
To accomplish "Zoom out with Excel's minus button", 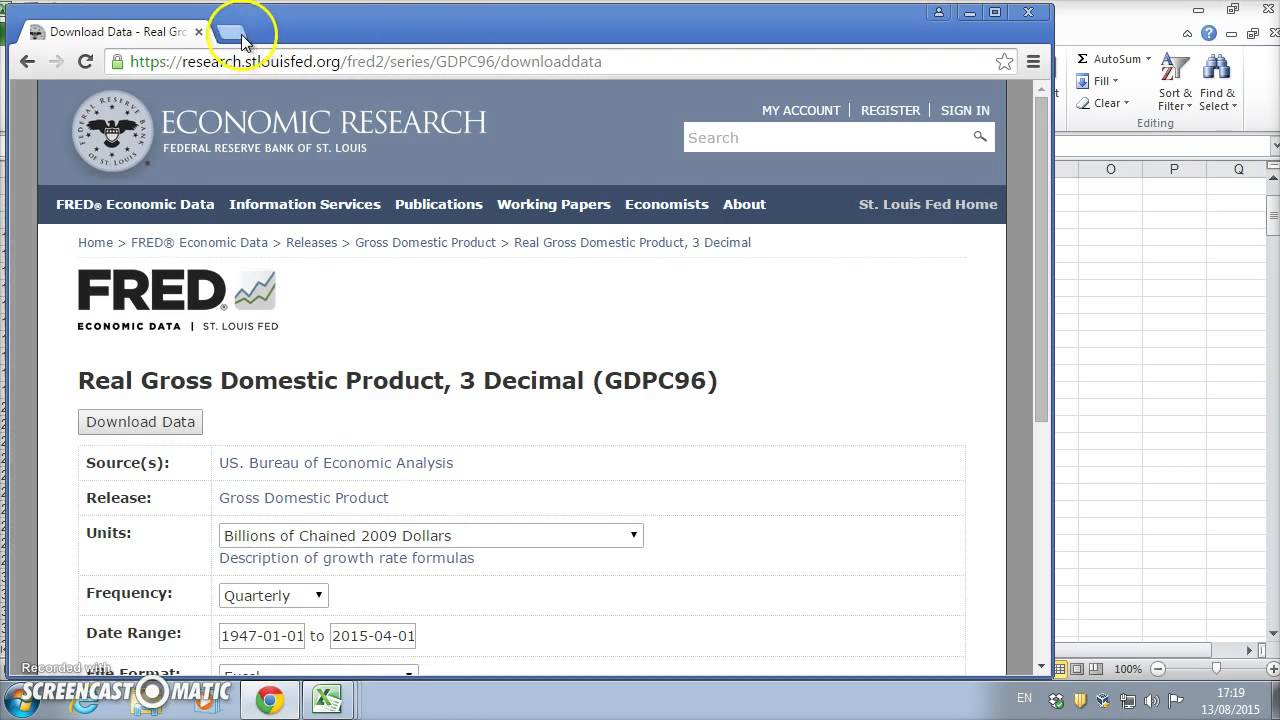I will coord(1158,669).
